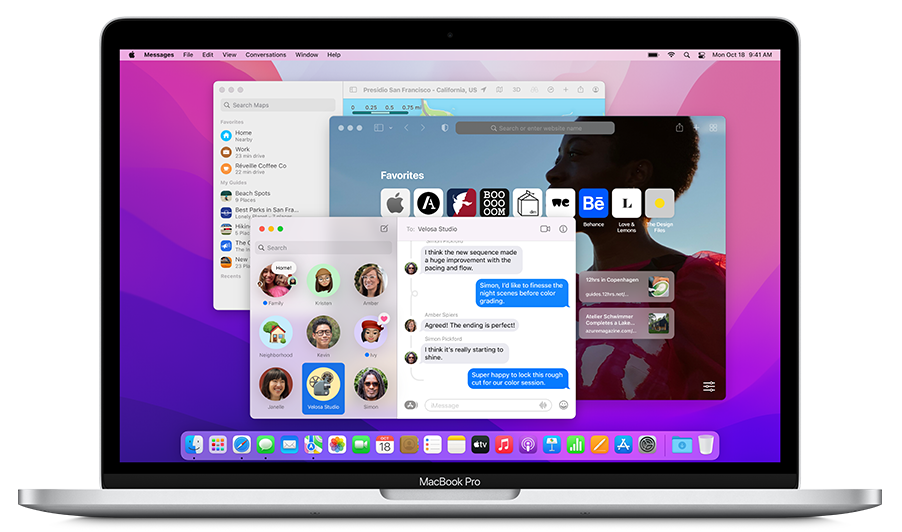Open the Trash in the Dock
902x532 pixels.
tap(706, 445)
